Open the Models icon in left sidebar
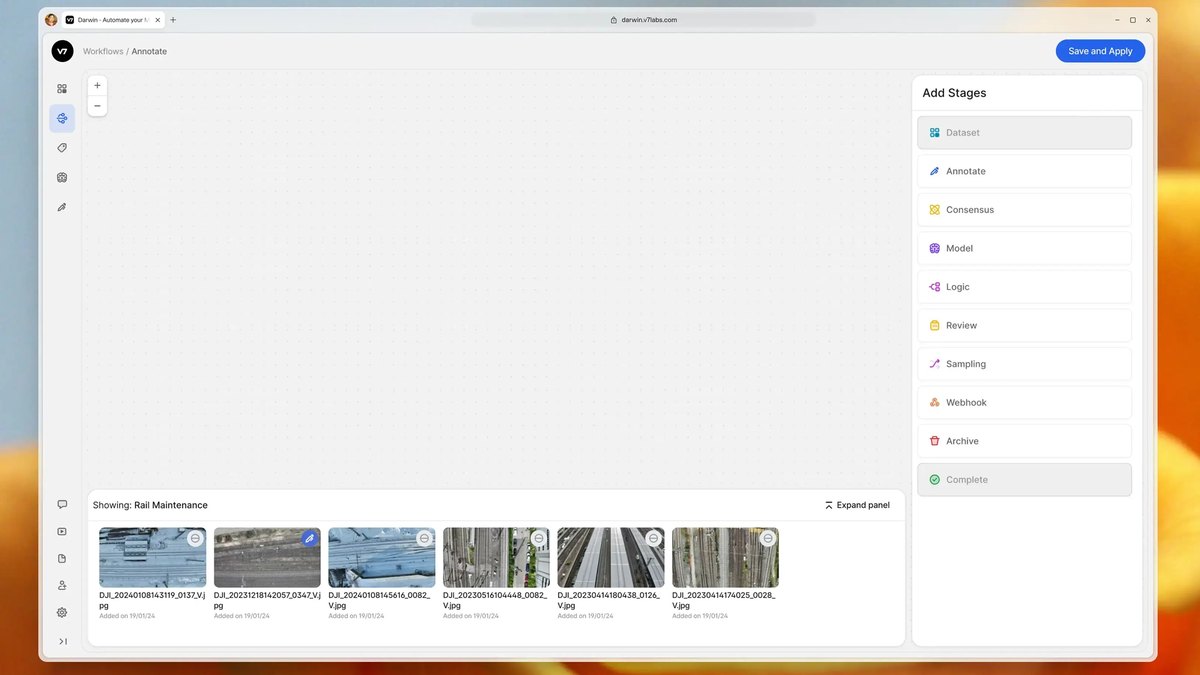The height and width of the screenshot is (675, 1200). pos(62,177)
